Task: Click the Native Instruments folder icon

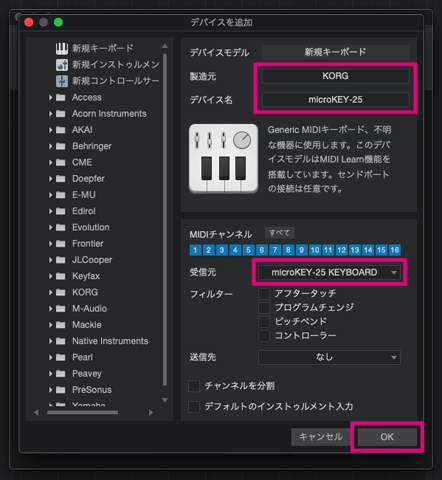Action: coord(60,341)
